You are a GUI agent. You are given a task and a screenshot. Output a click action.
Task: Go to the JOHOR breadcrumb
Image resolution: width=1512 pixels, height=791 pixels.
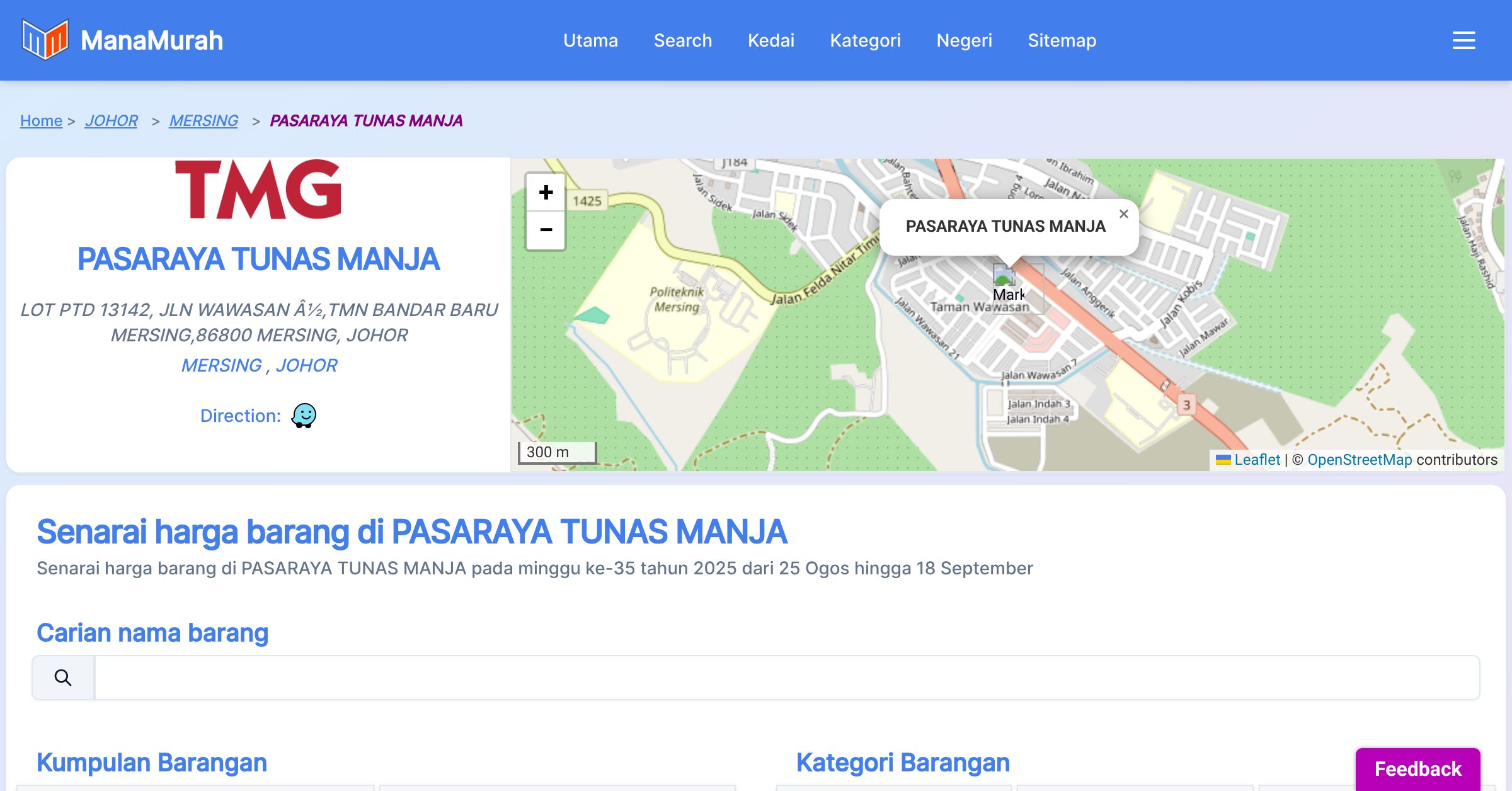tap(111, 120)
